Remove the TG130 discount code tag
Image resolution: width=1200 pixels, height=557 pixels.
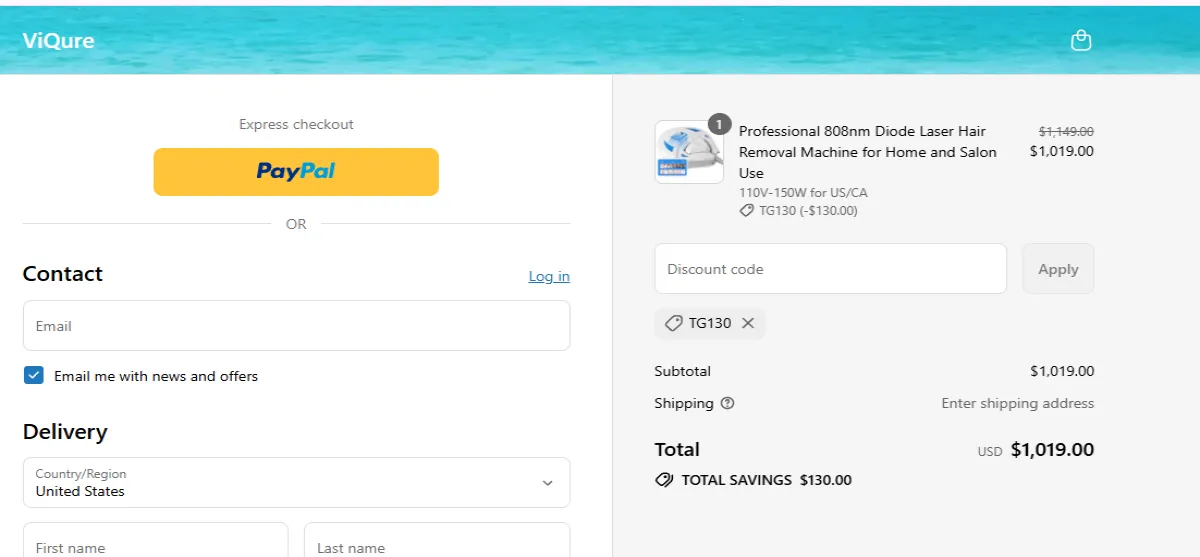click(748, 323)
